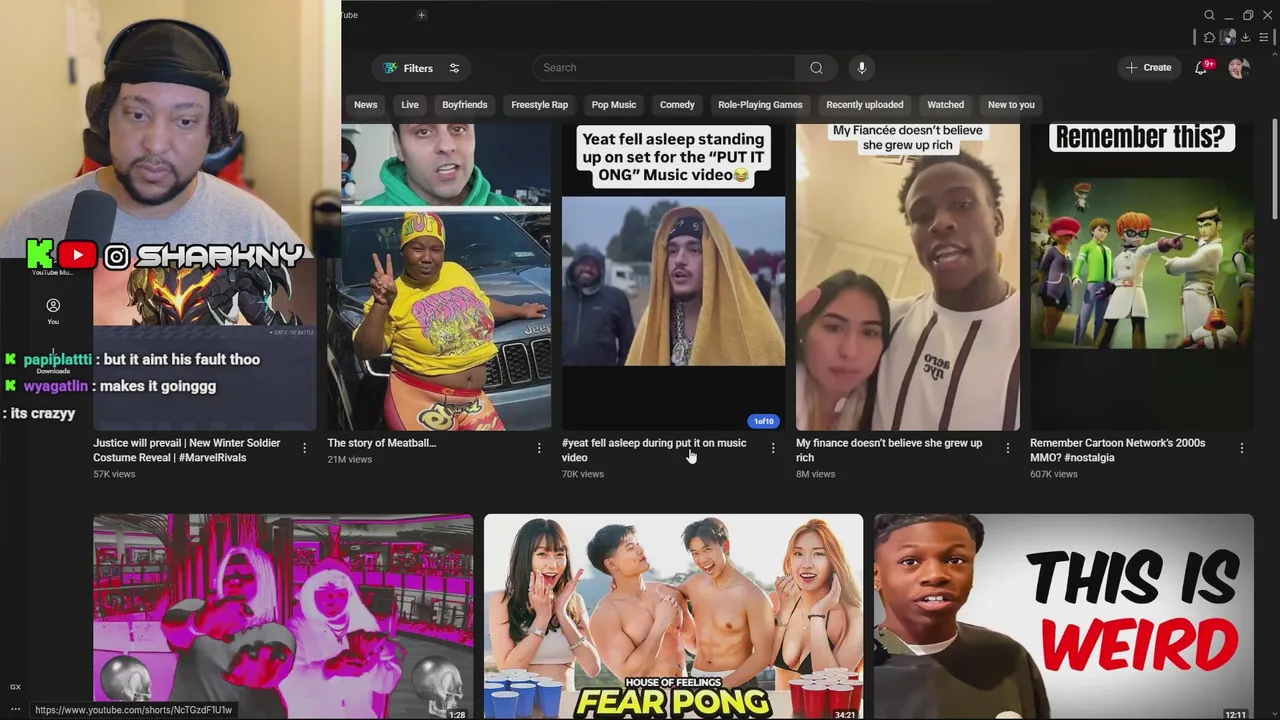Viewport: 1280px width, 720px height.
Task: Select the News chip
Action: point(366,105)
